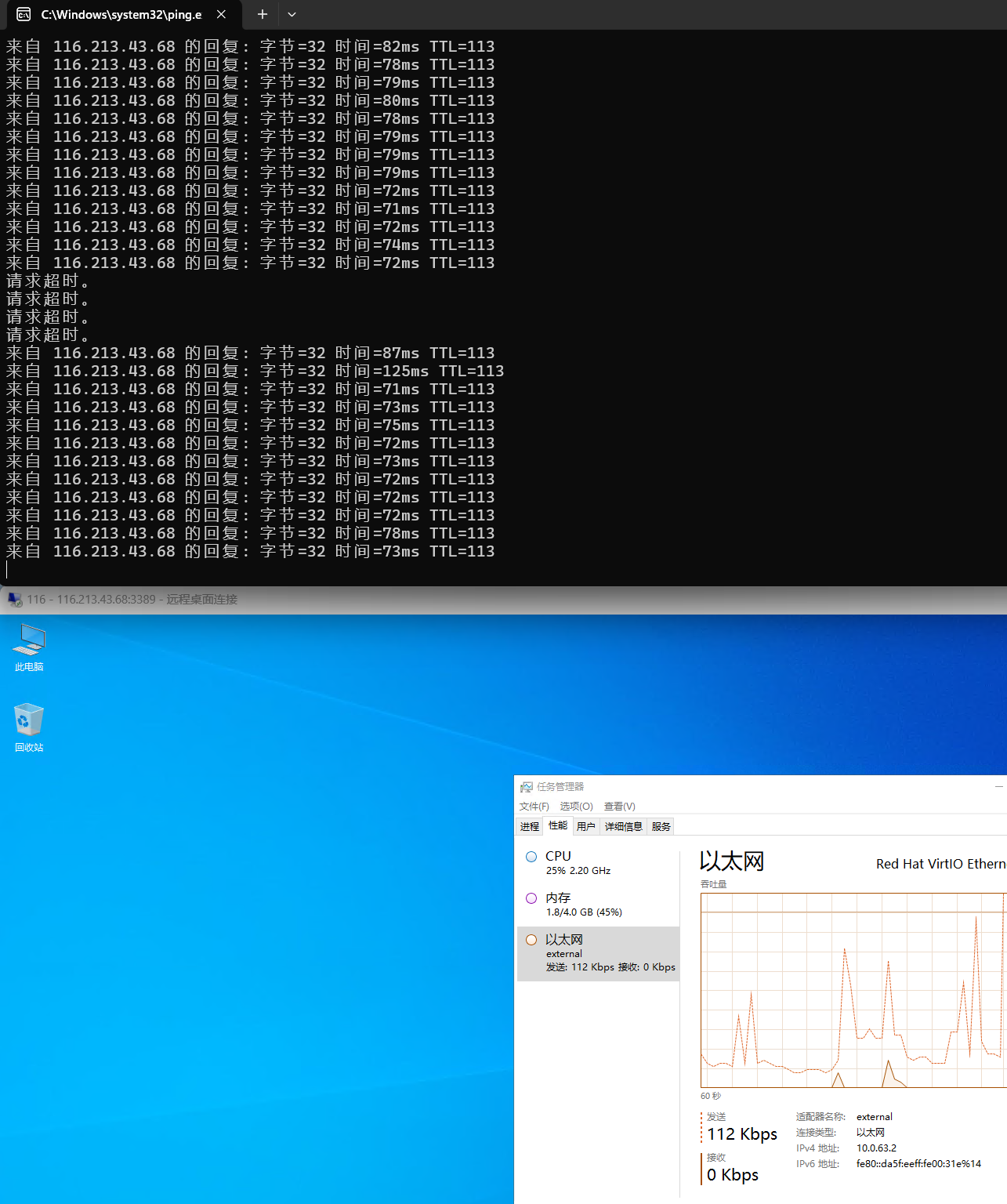Switch to the Processes tab
The height and width of the screenshot is (1204, 1007).
(530, 826)
